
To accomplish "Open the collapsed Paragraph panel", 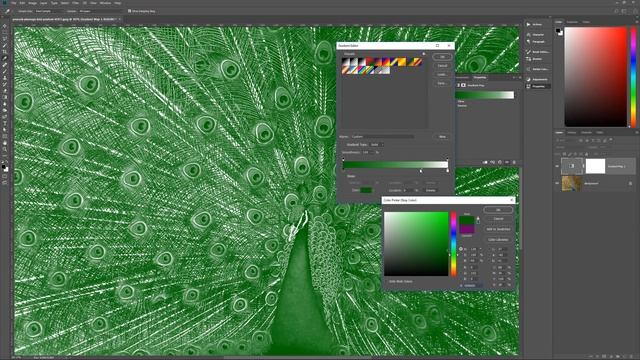I will tap(536, 42).
